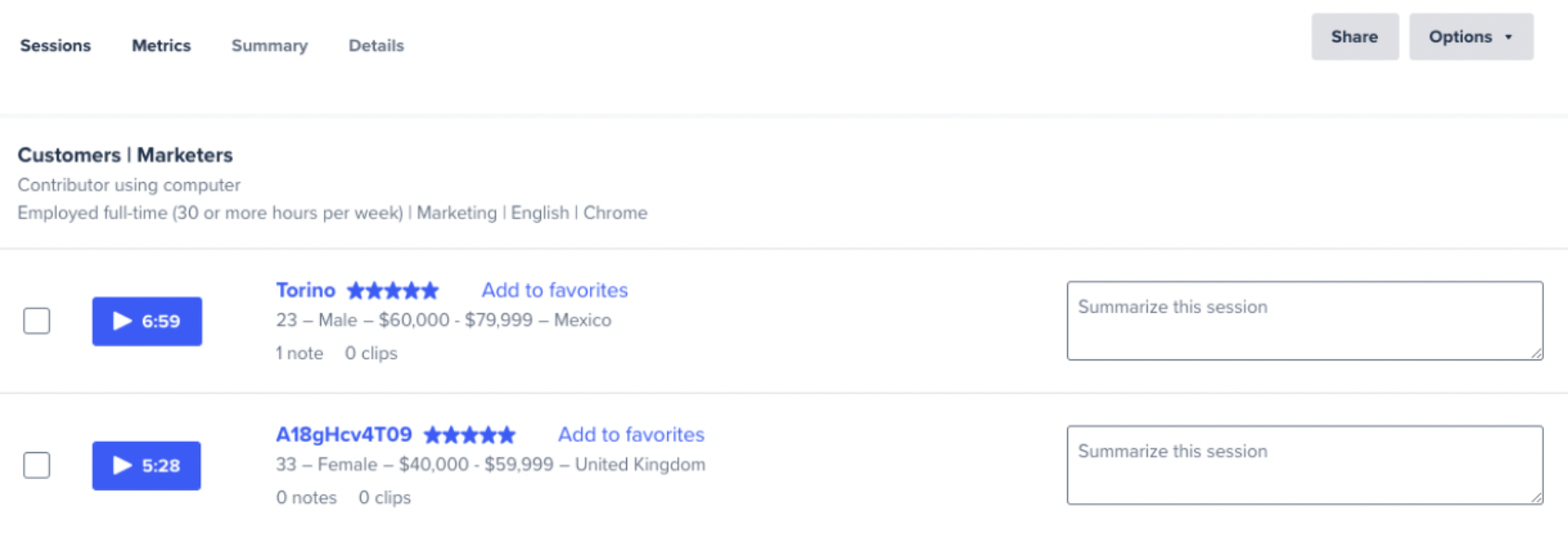This screenshot has height=544, width=1568.
Task: Open the Options dropdown menu
Action: (1471, 37)
